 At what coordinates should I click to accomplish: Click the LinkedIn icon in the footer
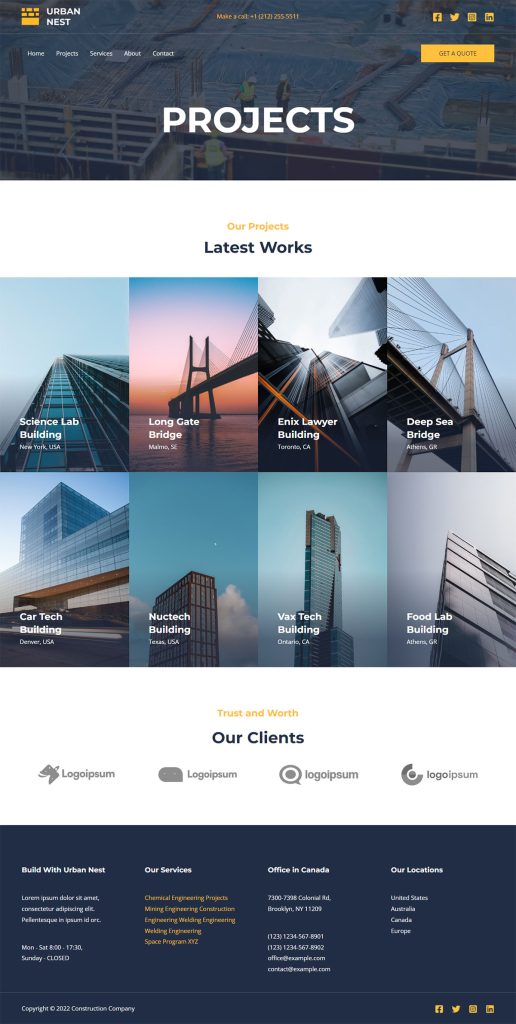click(x=490, y=1009)
